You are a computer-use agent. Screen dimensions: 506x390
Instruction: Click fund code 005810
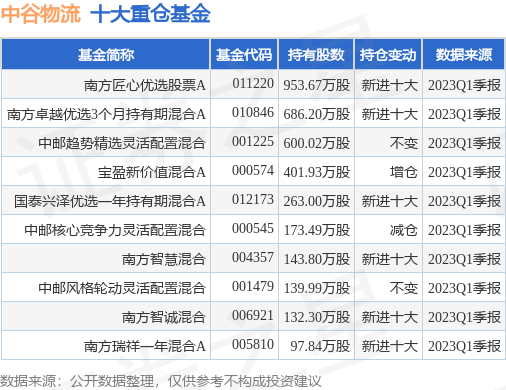pyautogui.click(x=253, y=344)
